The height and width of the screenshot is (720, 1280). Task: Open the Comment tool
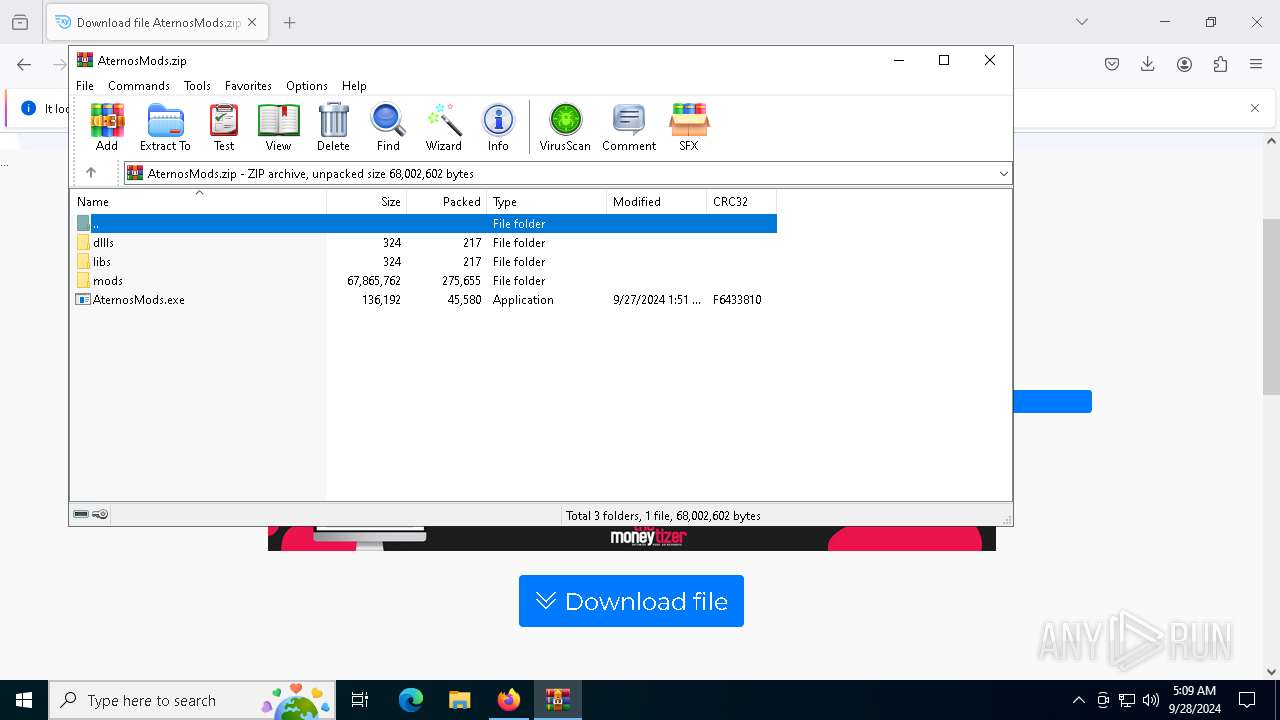click(629, 127)
